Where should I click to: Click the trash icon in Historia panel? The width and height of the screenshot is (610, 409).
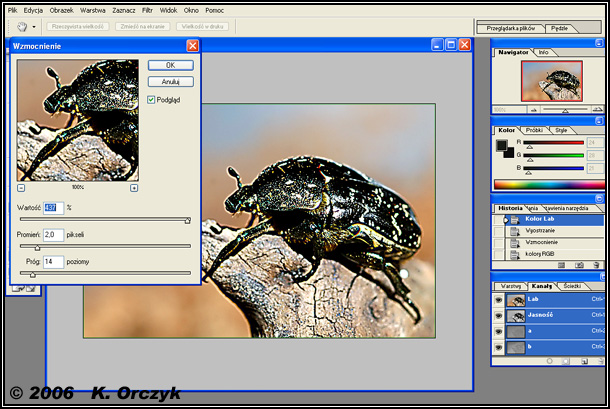tap(594, 265)
